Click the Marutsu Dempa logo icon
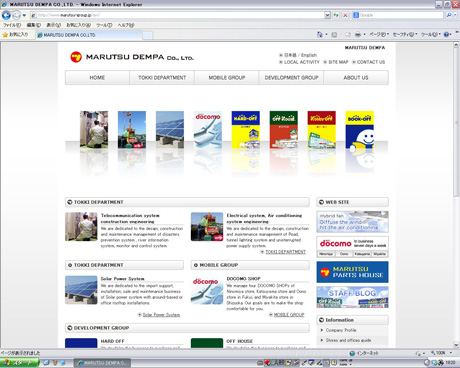The image size is (460, 368). [x=76, y=57]
